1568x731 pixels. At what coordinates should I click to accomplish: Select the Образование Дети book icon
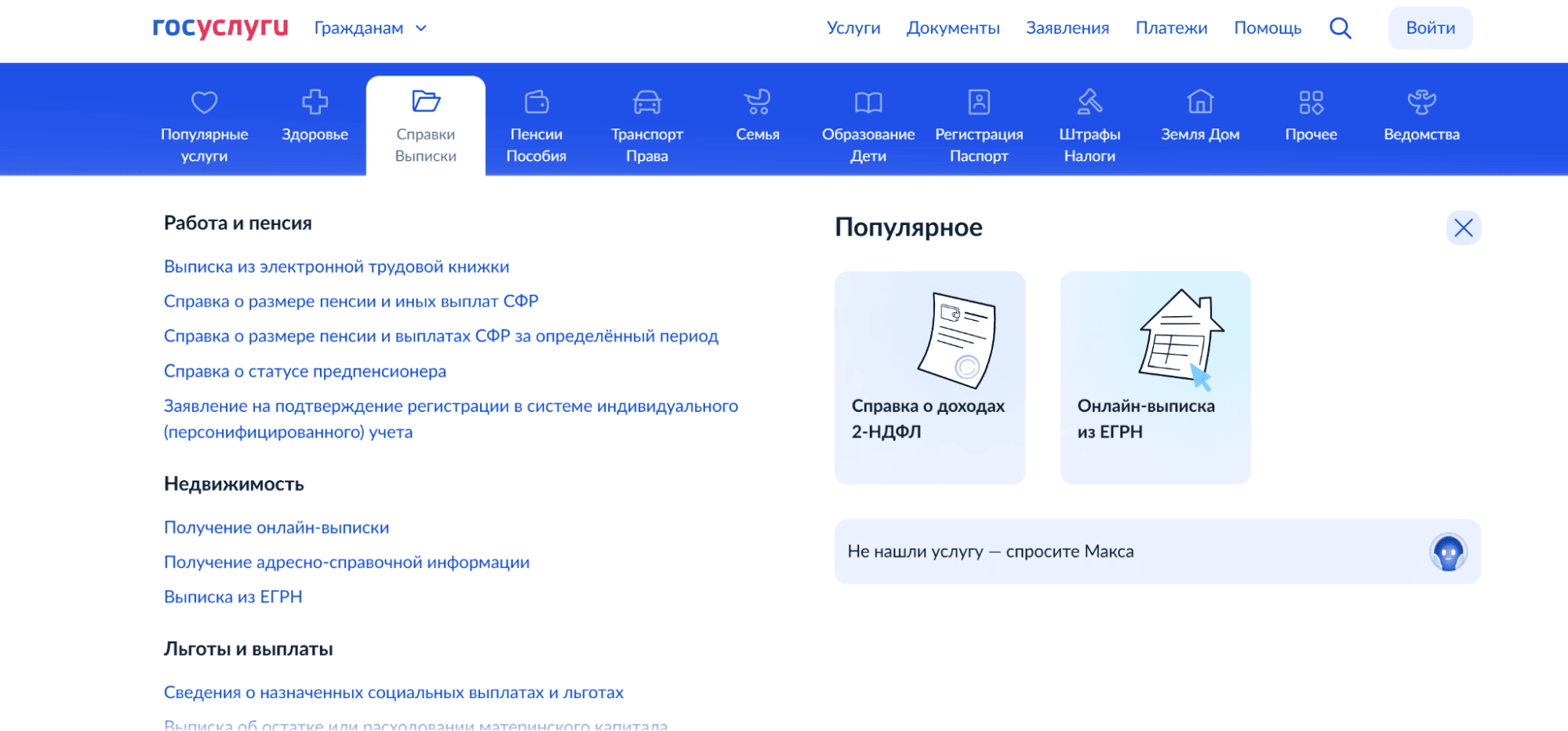pyautogui.click(x=868, y=102)
